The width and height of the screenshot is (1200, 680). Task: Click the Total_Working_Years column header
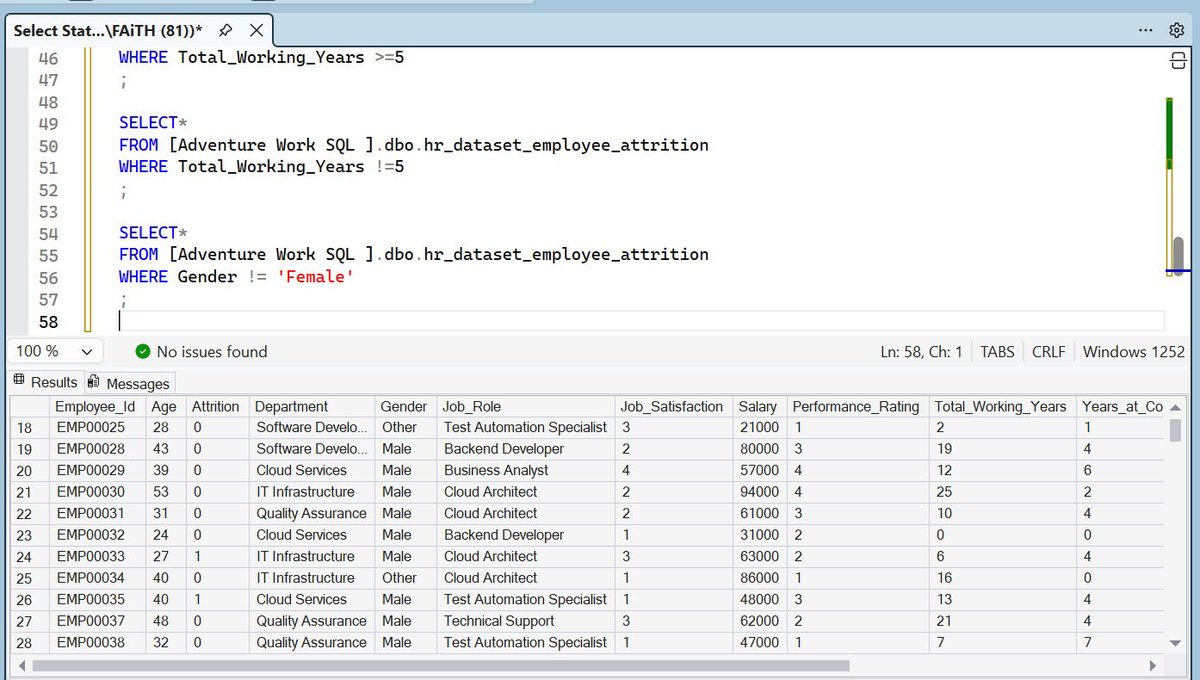[1002, 406]
